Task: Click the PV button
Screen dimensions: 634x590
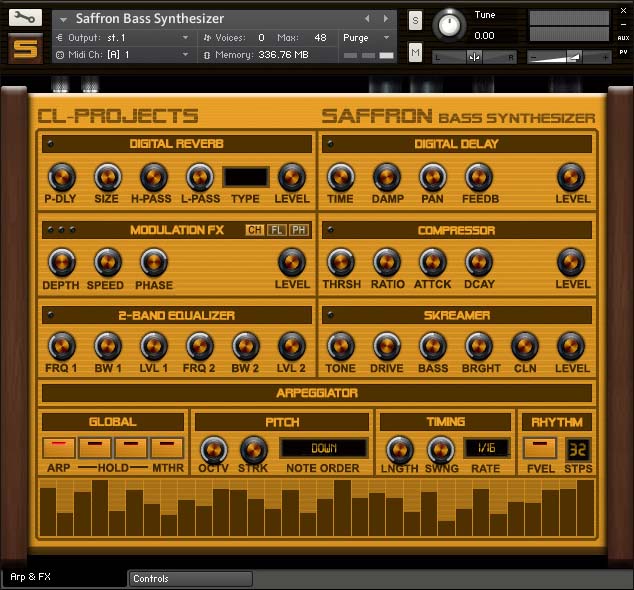Action: tap(623, 52)
